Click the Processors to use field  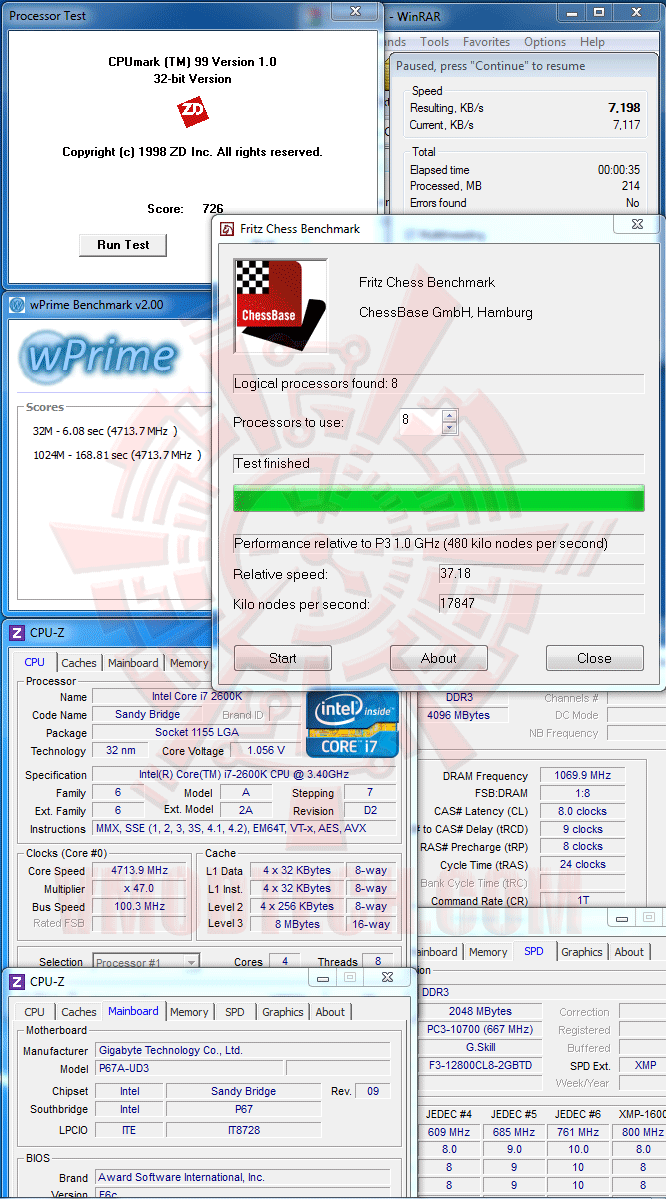click(x=421, y=421)
